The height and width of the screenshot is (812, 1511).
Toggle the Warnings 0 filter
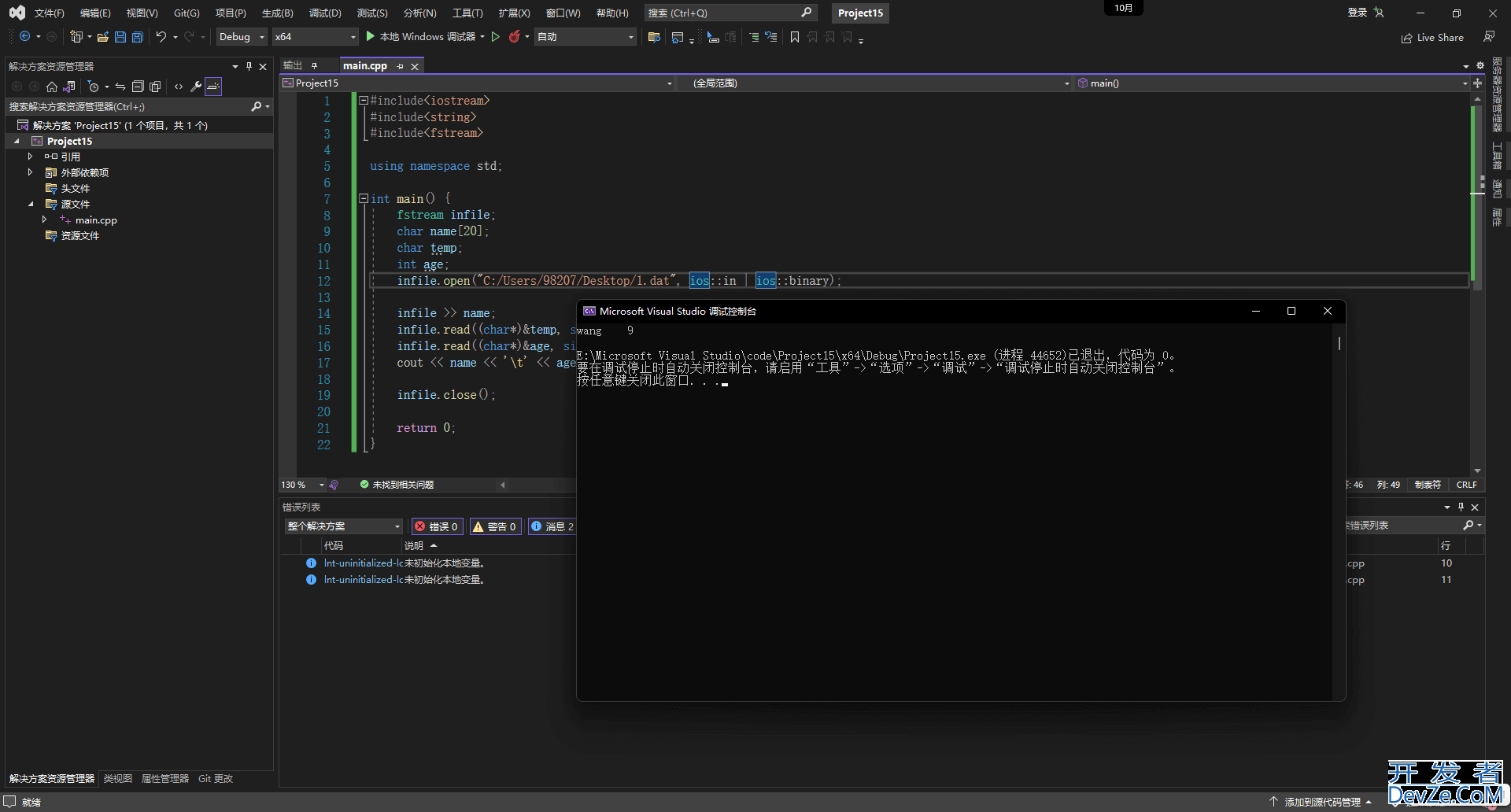click(494, 526)
